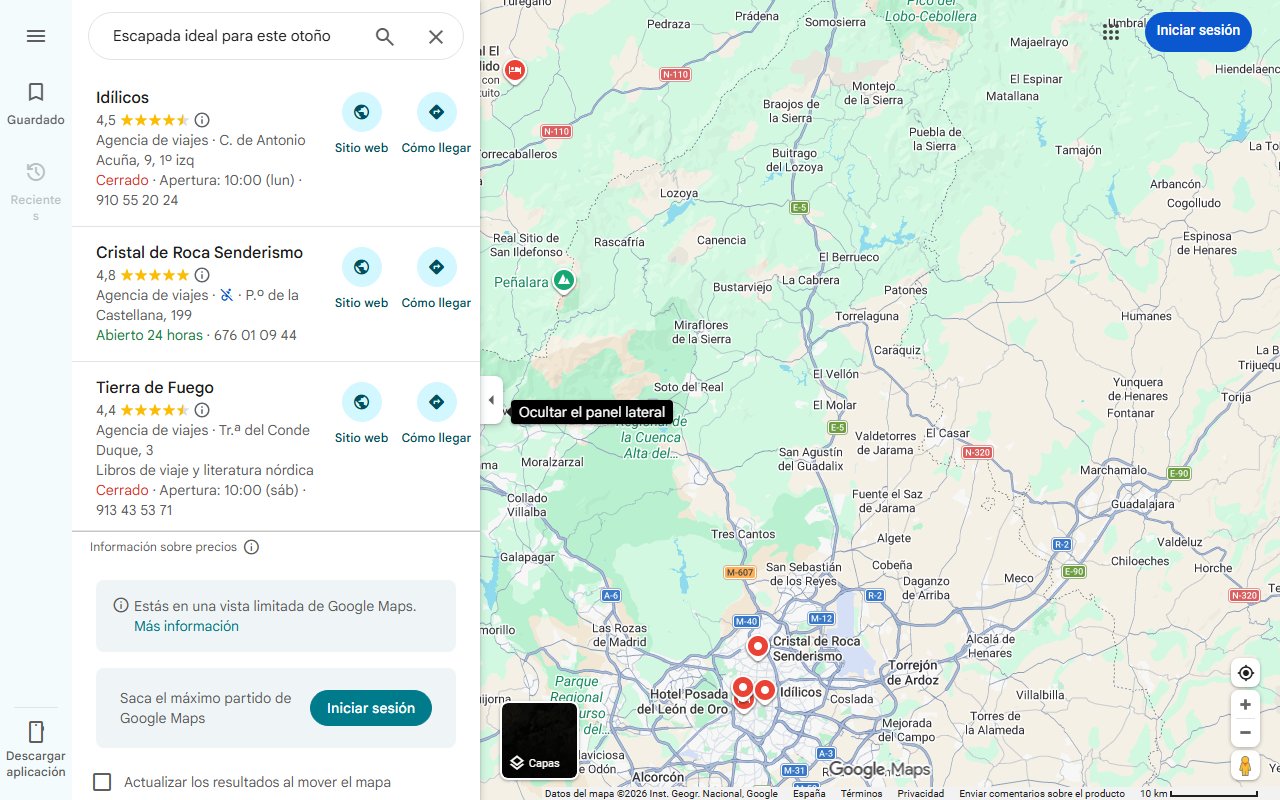Collapse the side panel
1280x800 pixels.
click(491, 400)
